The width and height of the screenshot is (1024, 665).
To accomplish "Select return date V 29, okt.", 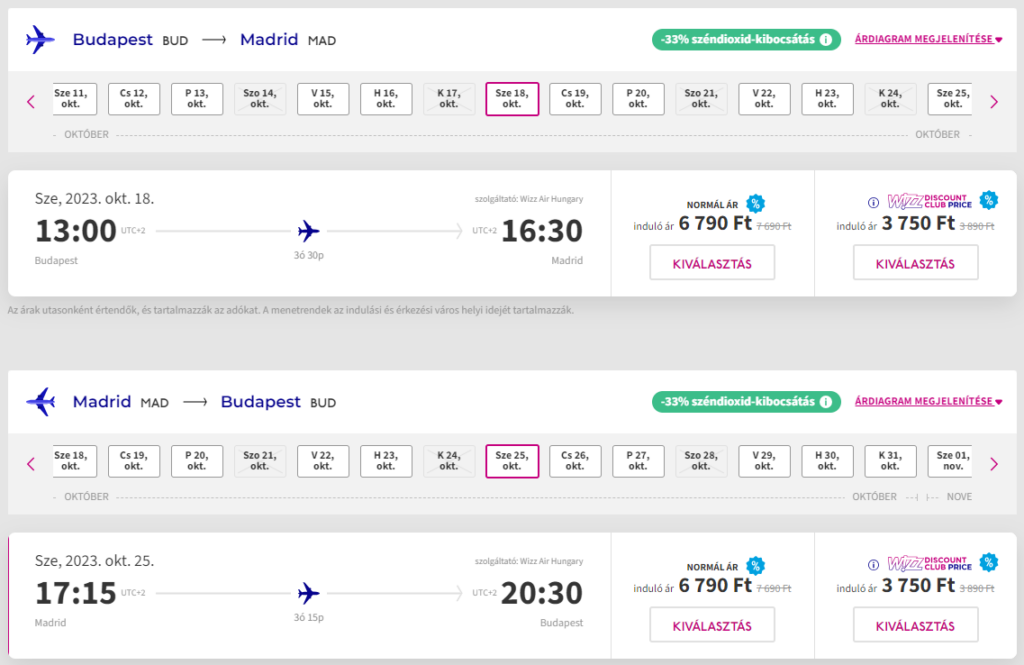I will (x=764, y=461).
